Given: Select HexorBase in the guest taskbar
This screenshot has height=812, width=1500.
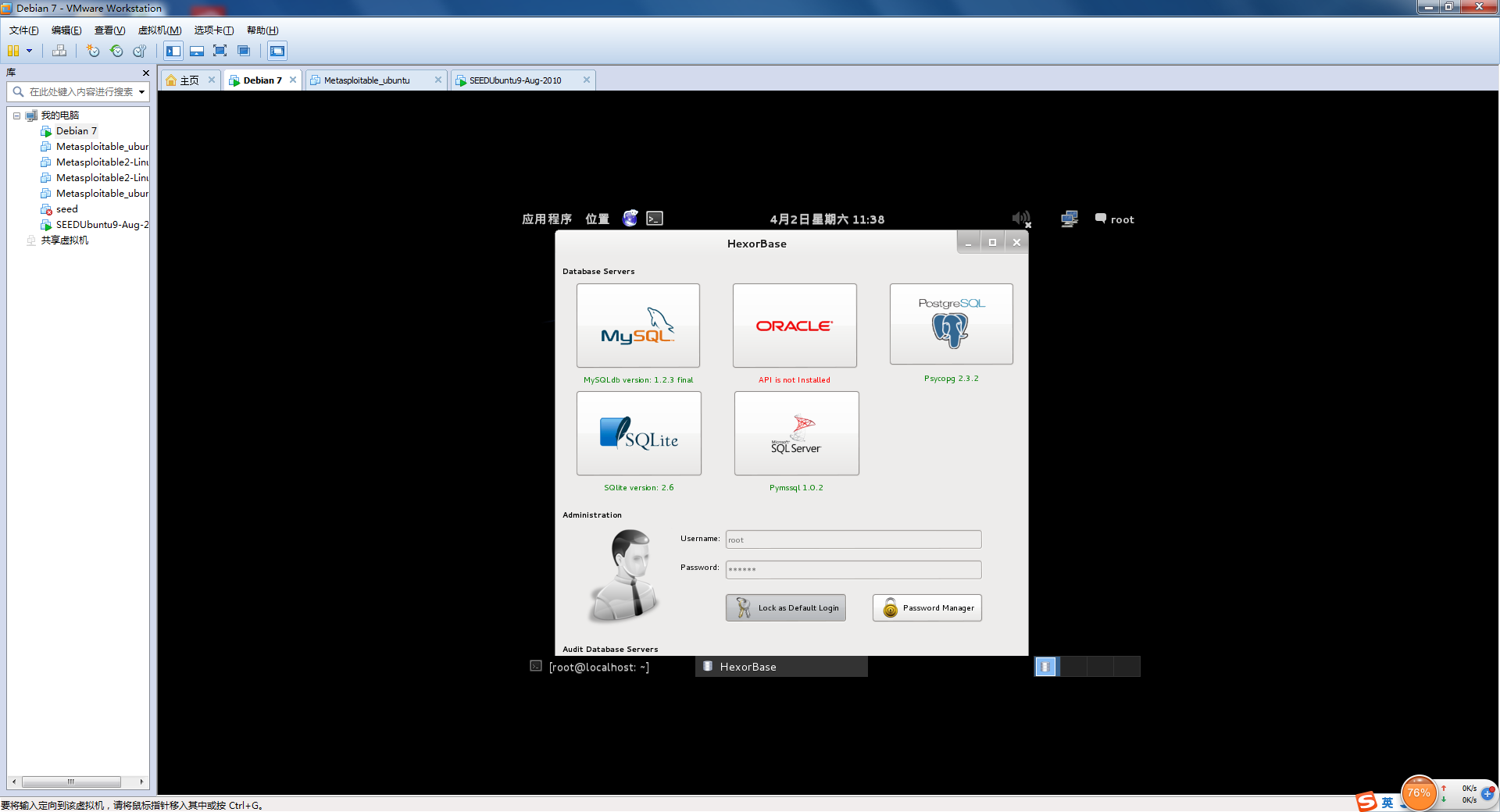Looking at the screenshot, I should click(x=781, y=667).
